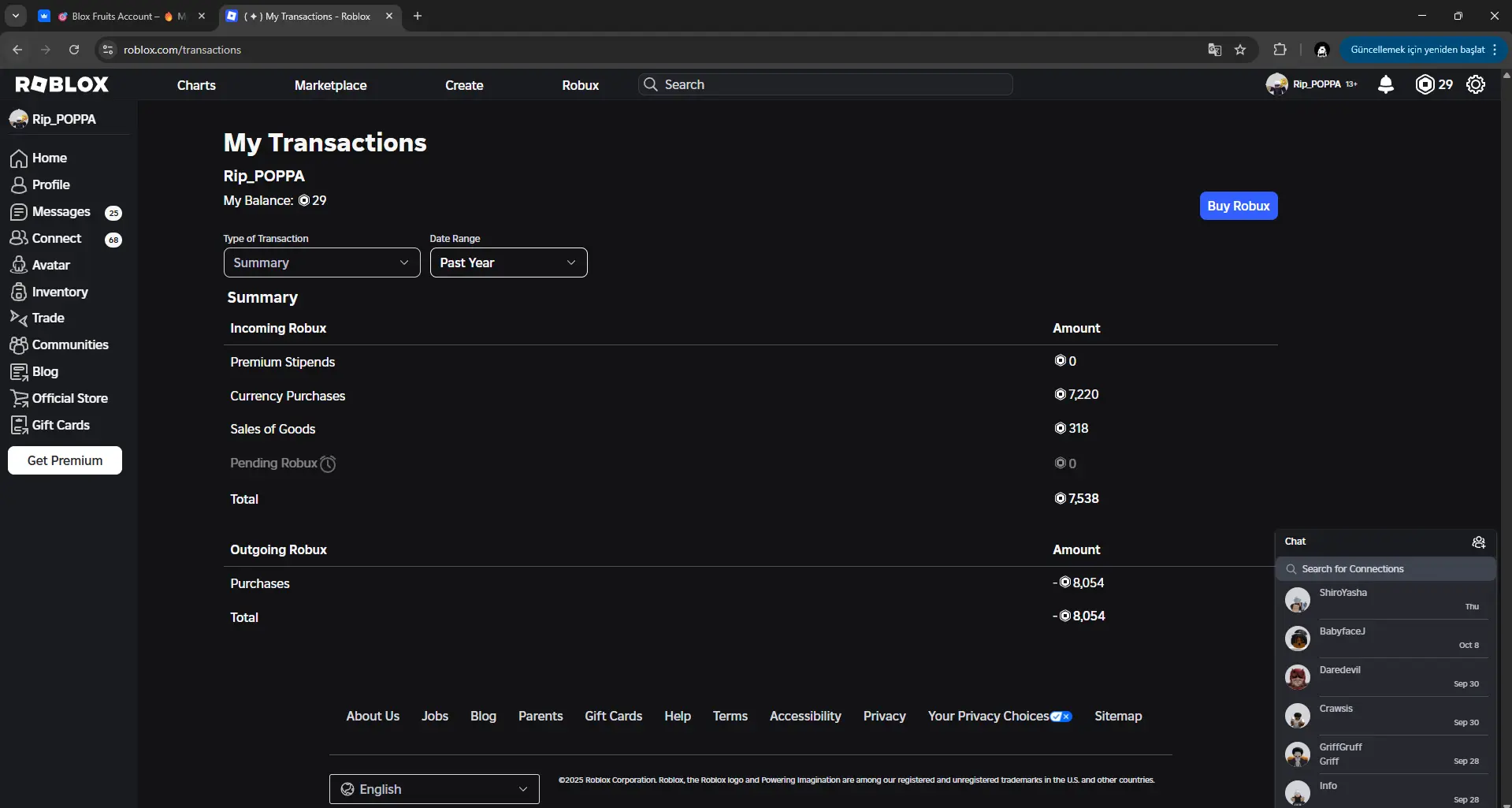Expand the English language selector
This screenshot has width=1512, height=808.
434,789
